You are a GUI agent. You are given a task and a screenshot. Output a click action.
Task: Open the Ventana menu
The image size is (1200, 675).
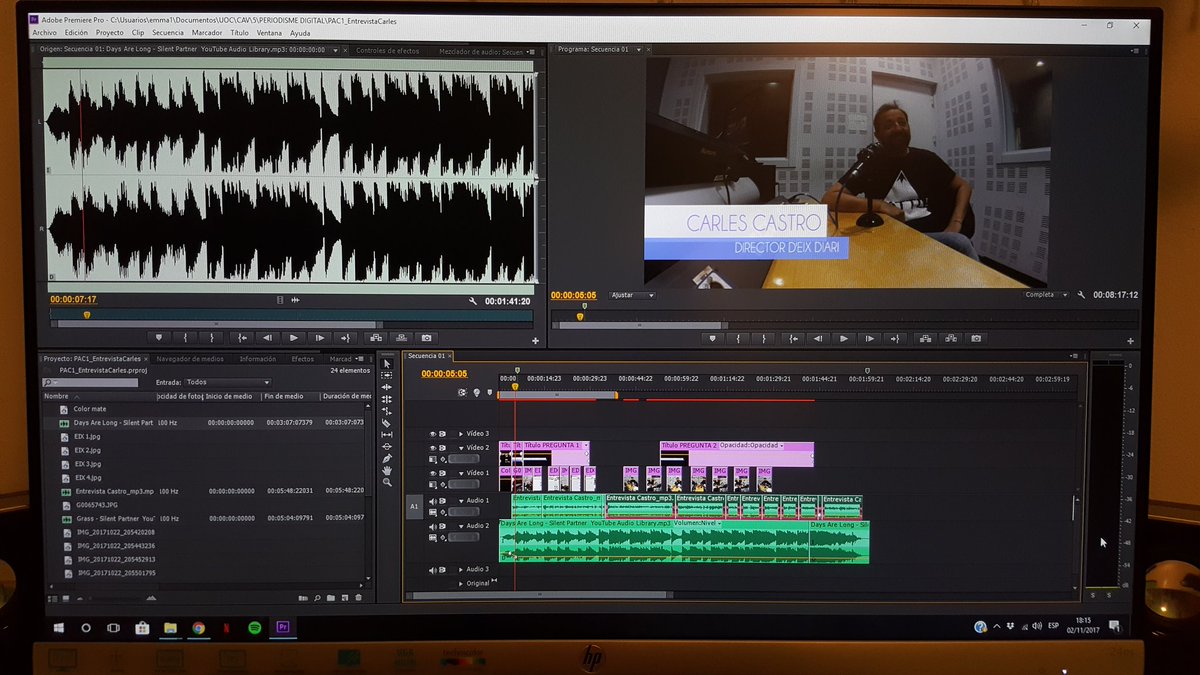coord(269,33)
